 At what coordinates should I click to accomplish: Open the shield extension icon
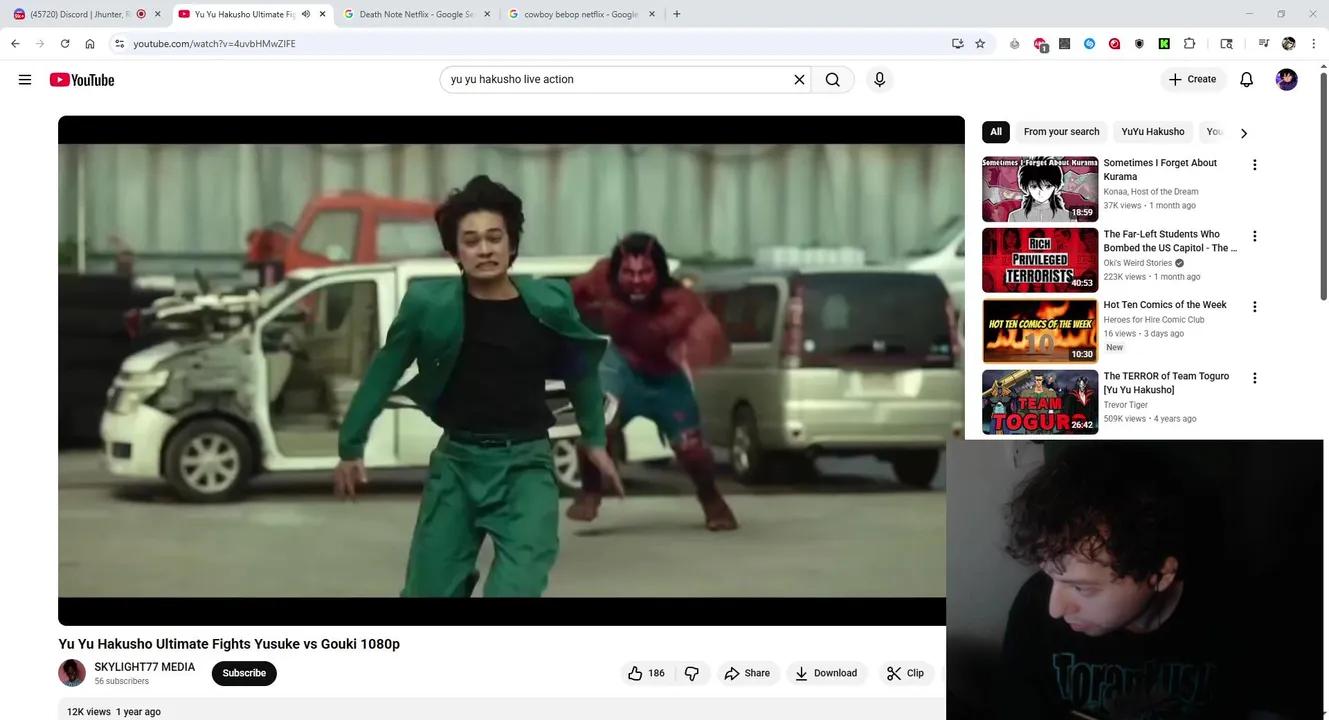(1139, 44)
